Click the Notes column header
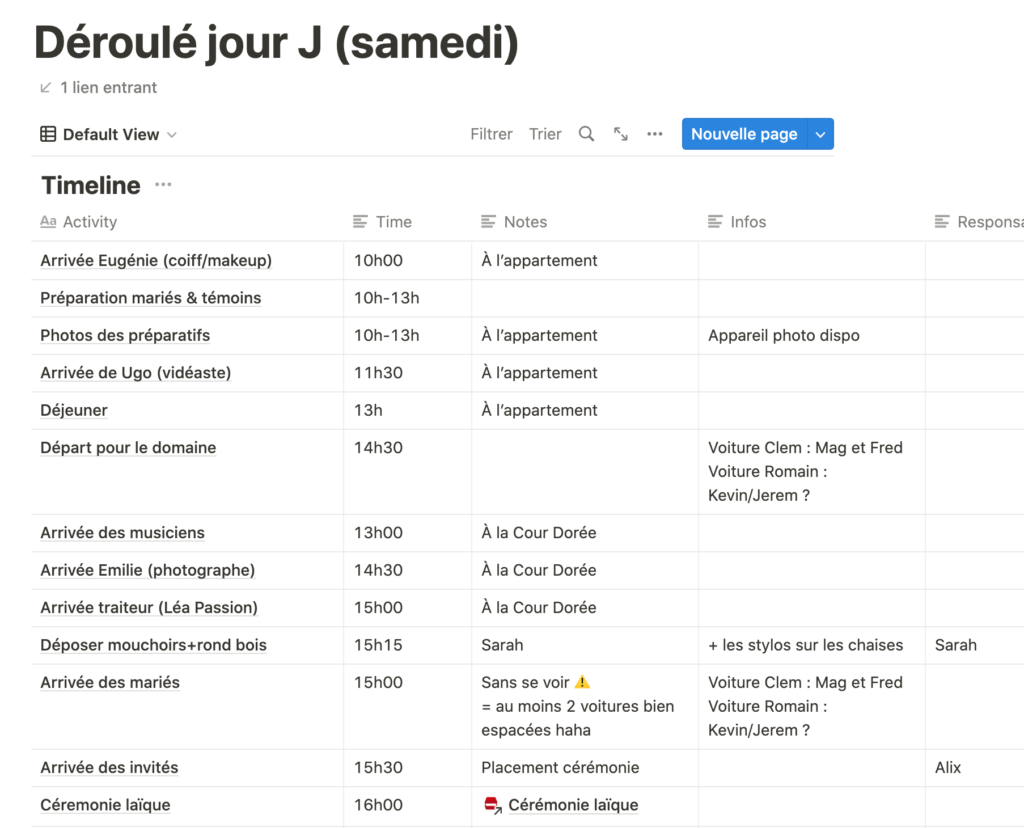1024x828 pixels. click(525, 222)
